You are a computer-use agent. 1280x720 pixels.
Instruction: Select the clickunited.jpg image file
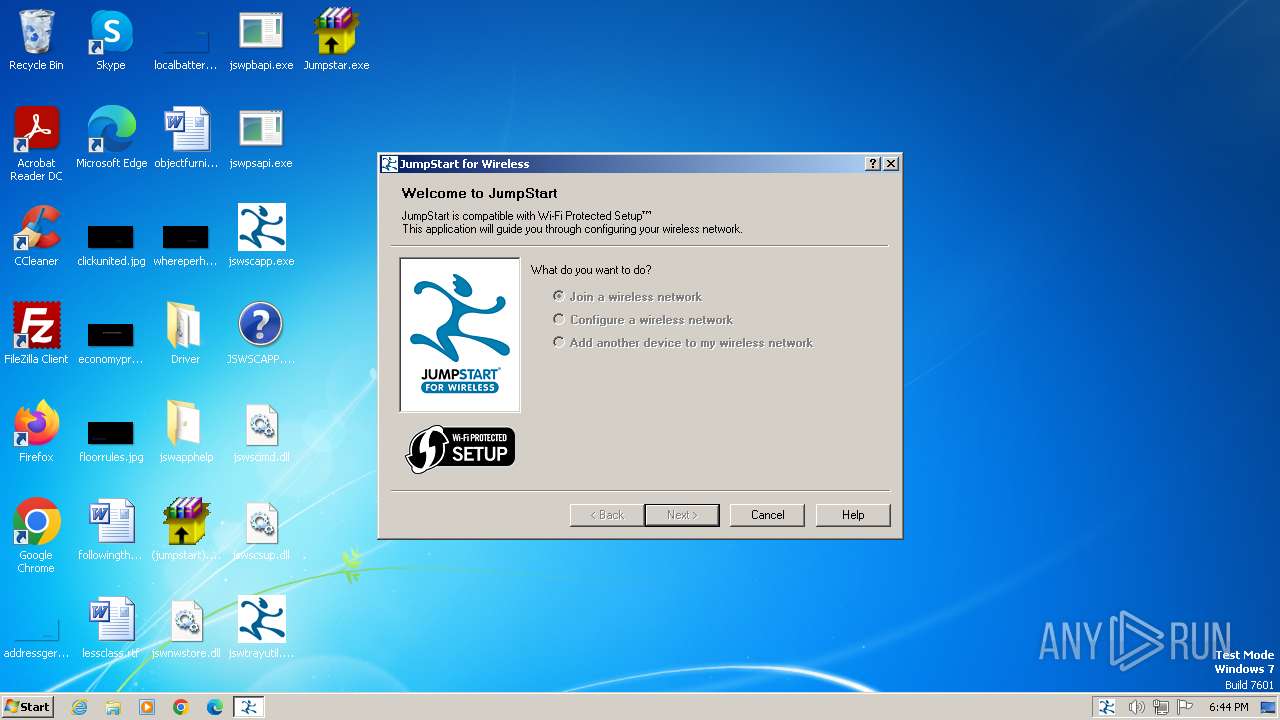point(111,245)
